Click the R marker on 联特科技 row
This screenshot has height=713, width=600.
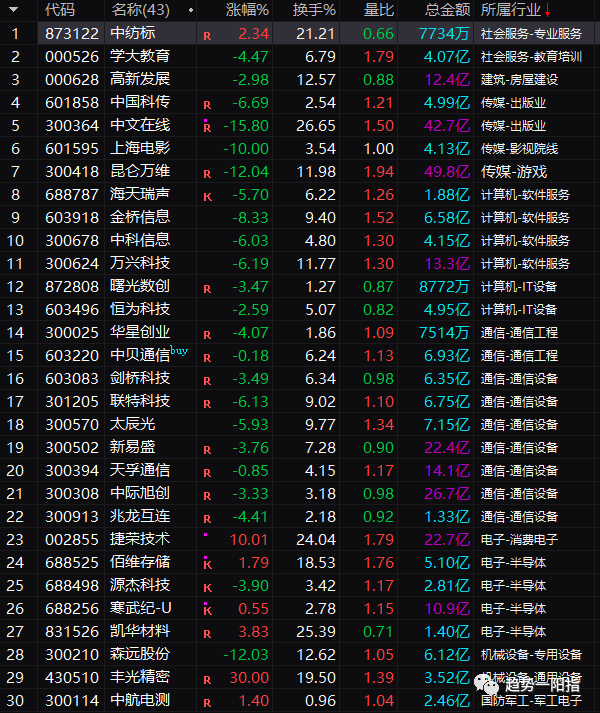tap(207, 404)
